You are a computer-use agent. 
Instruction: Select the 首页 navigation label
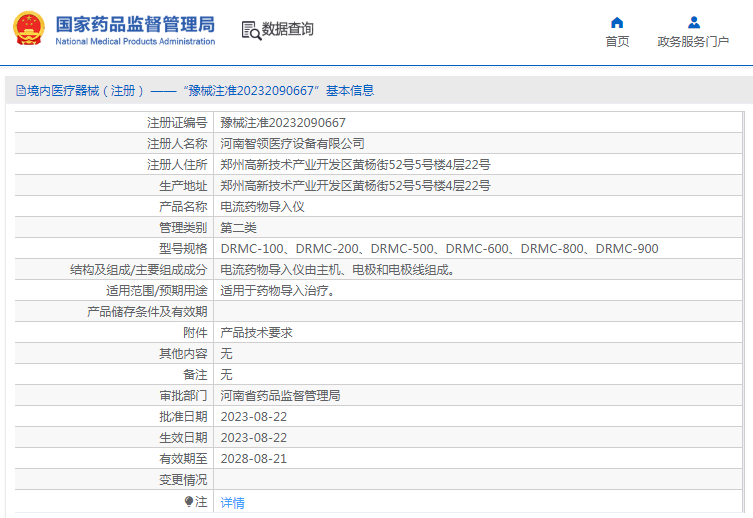click(x=617, y=42)
